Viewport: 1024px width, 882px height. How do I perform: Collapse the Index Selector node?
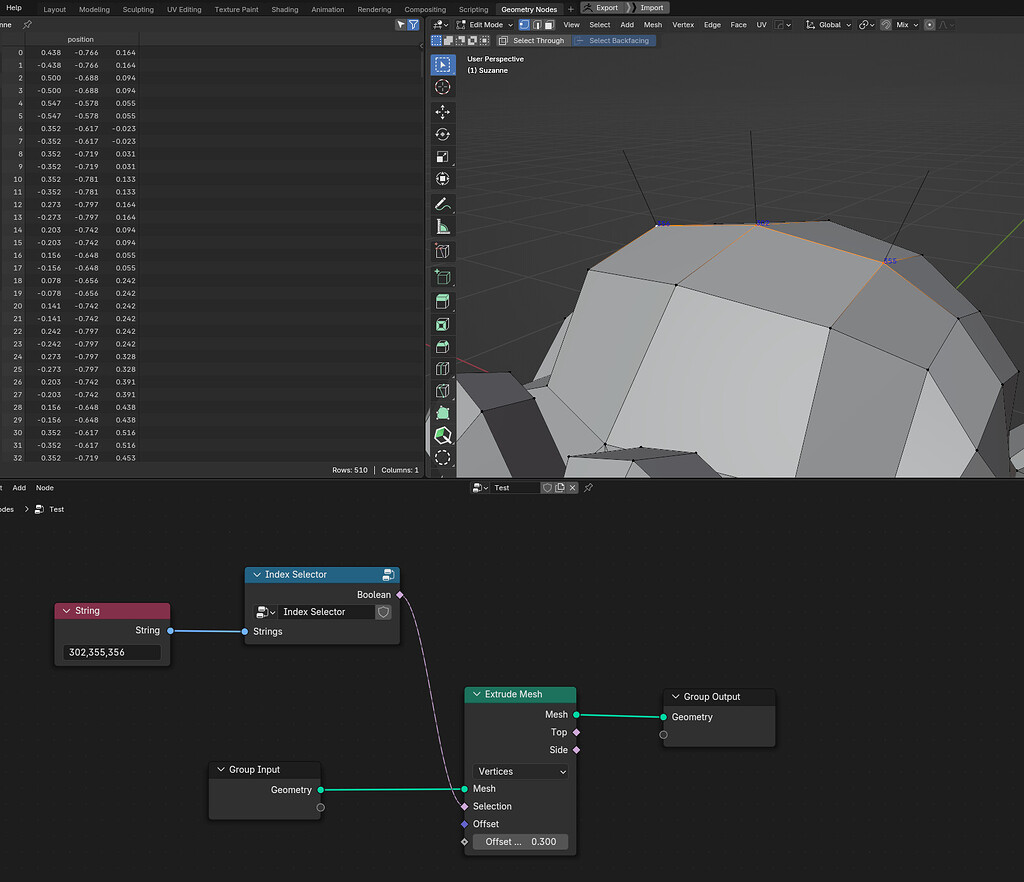(x=257, y=575)
